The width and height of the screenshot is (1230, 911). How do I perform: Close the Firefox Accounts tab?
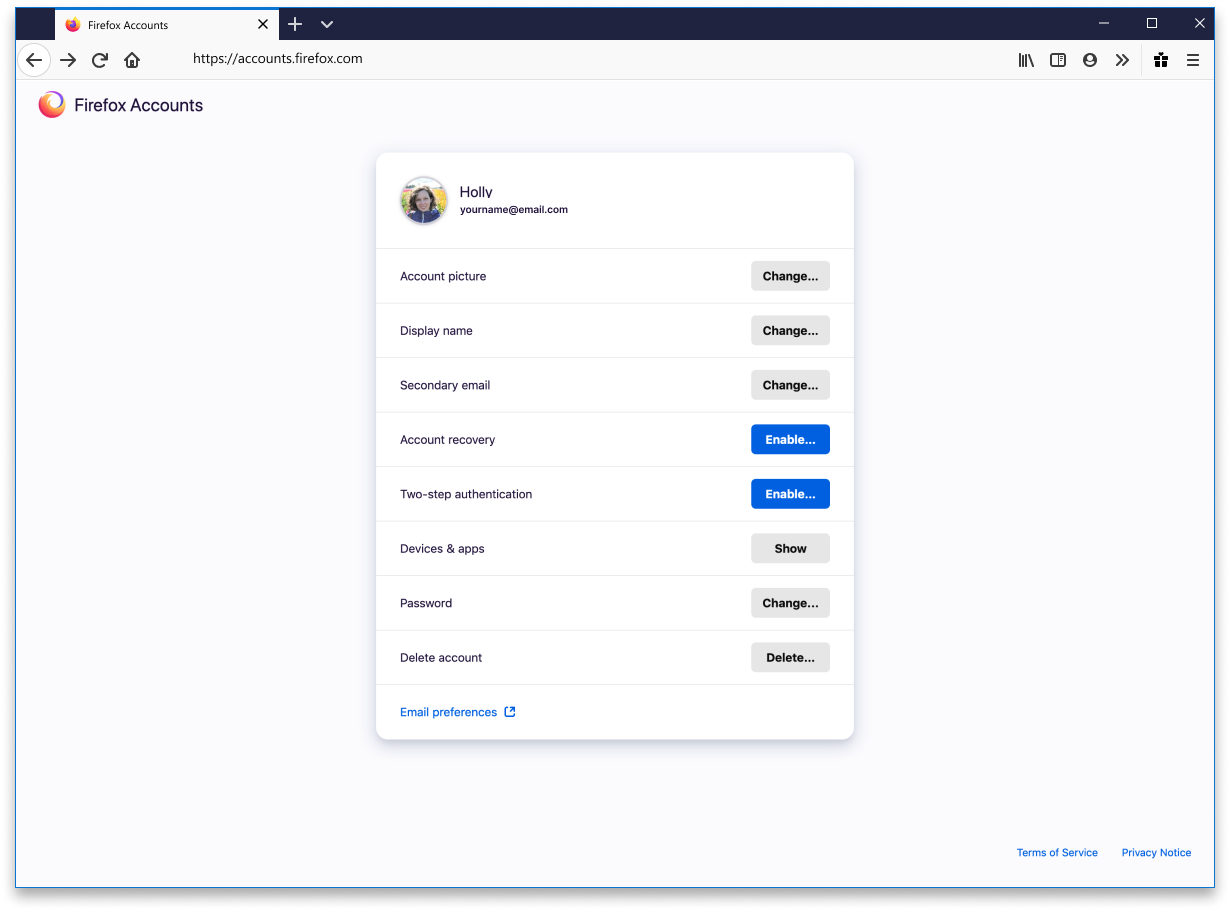coord(263,24)
